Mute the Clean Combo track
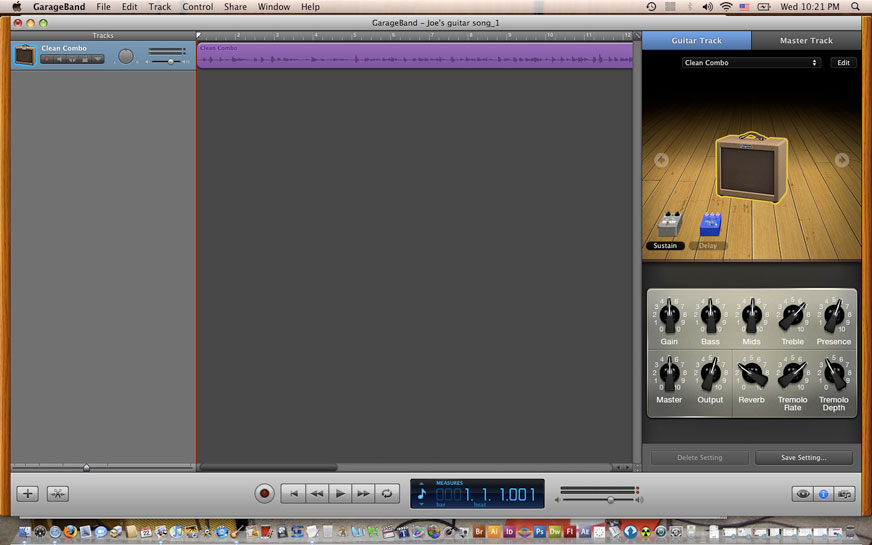 coord(59,59)
